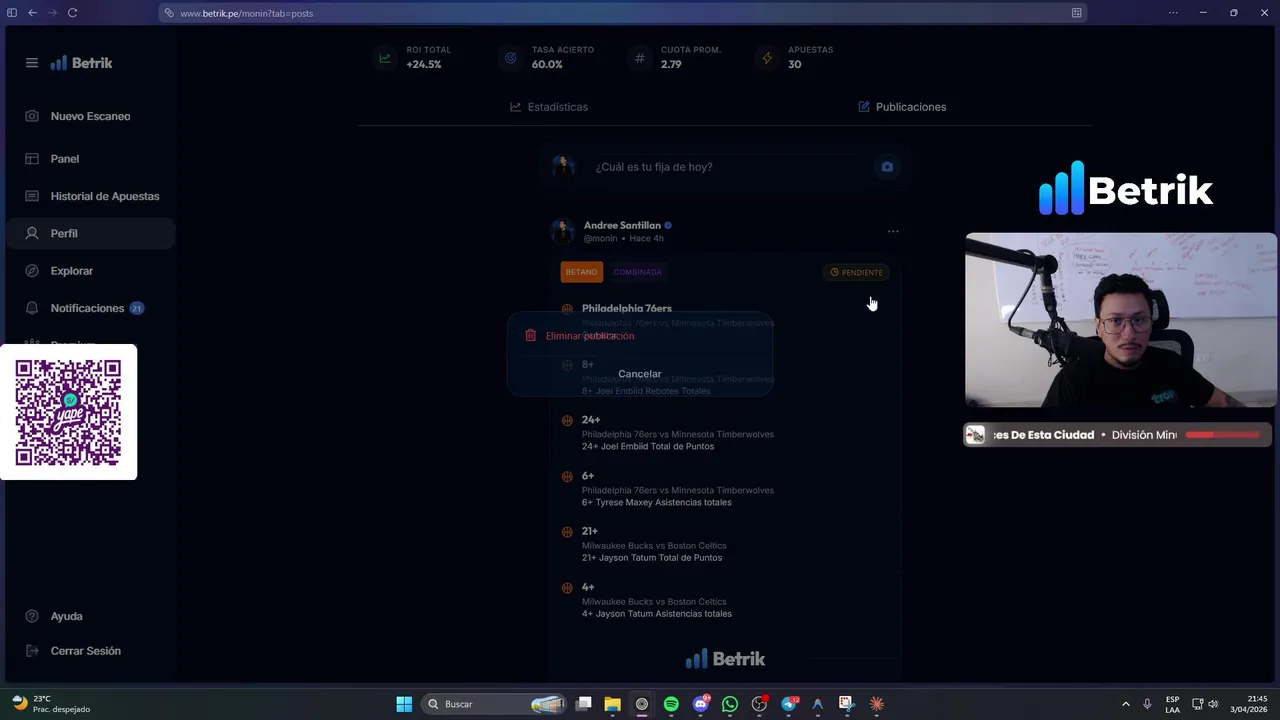The image size is (1280, 720).
Task: Click the CUOTA PROM. hash icon
Action: click(x=640, y=58)
